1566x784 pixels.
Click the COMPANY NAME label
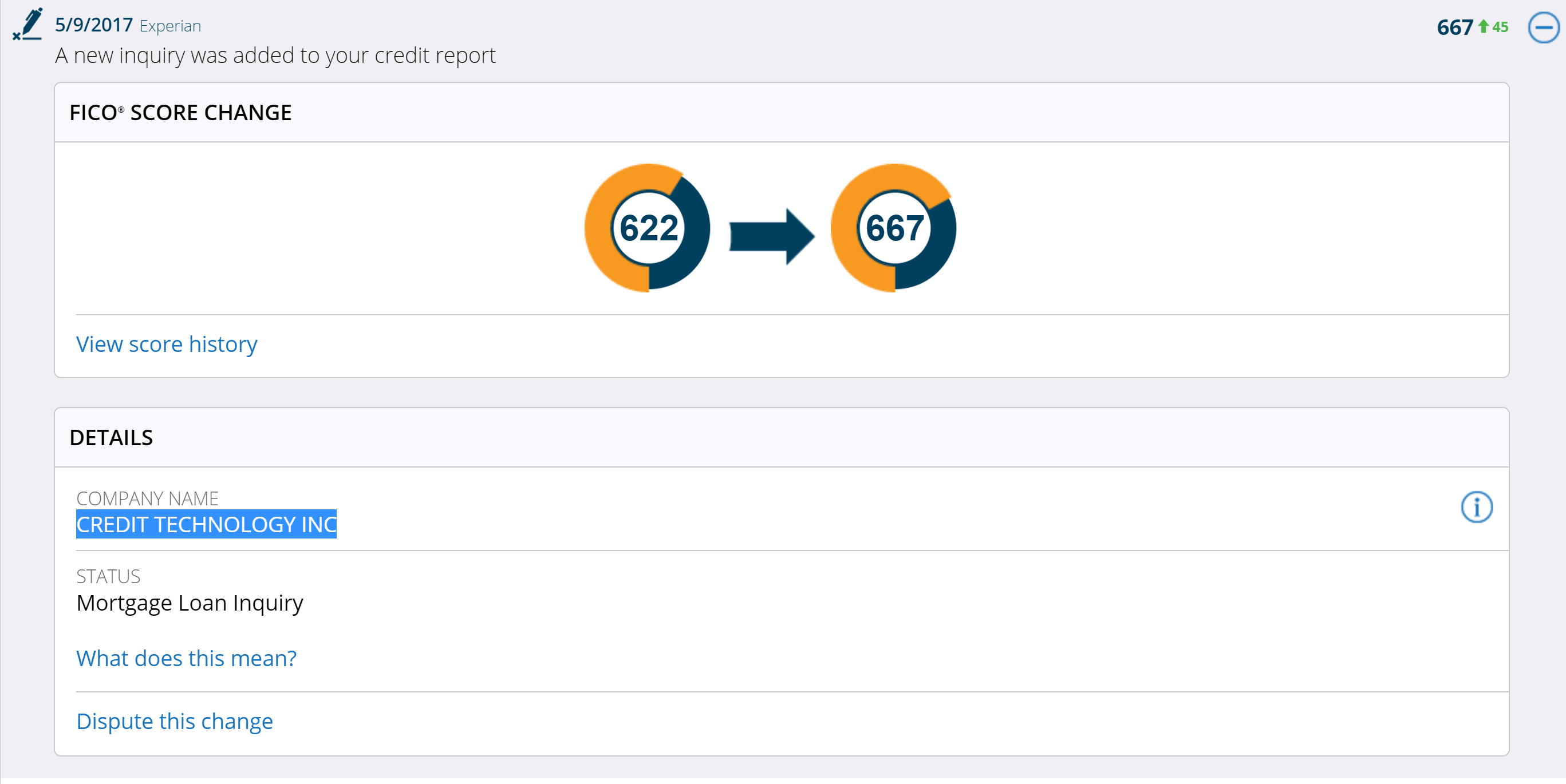tap(147, 498)
